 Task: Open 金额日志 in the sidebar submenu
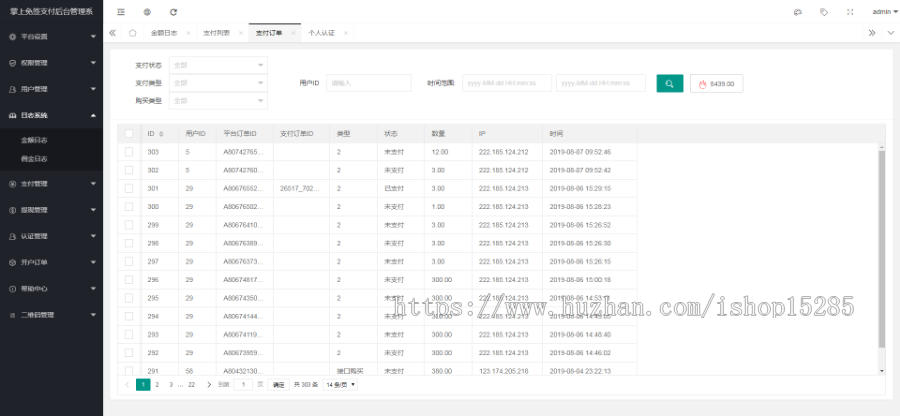click(34, 140)
